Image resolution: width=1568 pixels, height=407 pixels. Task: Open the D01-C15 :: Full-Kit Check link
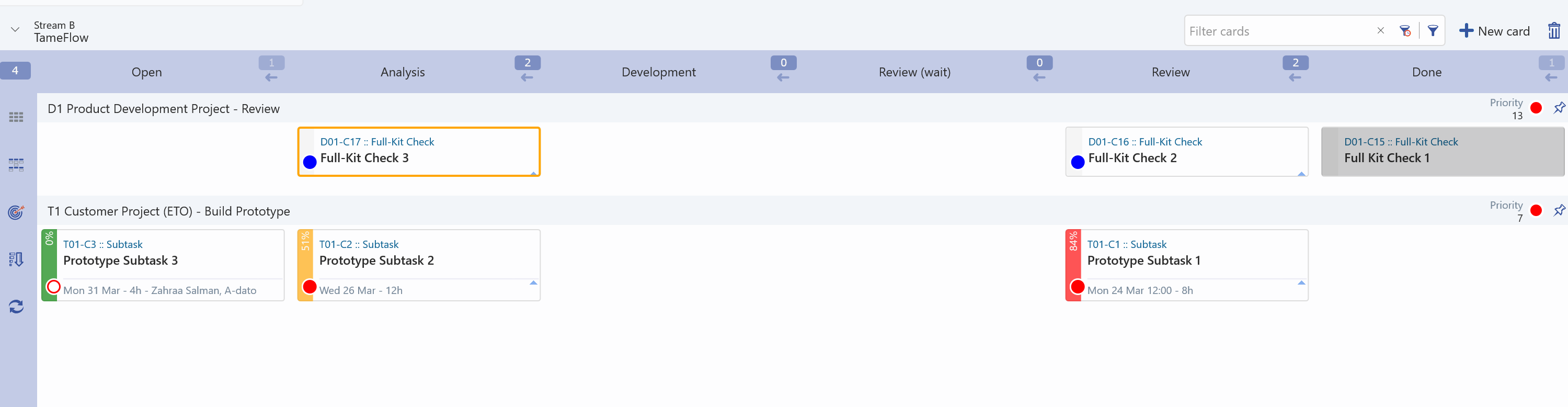click(x=1401, y=141)
